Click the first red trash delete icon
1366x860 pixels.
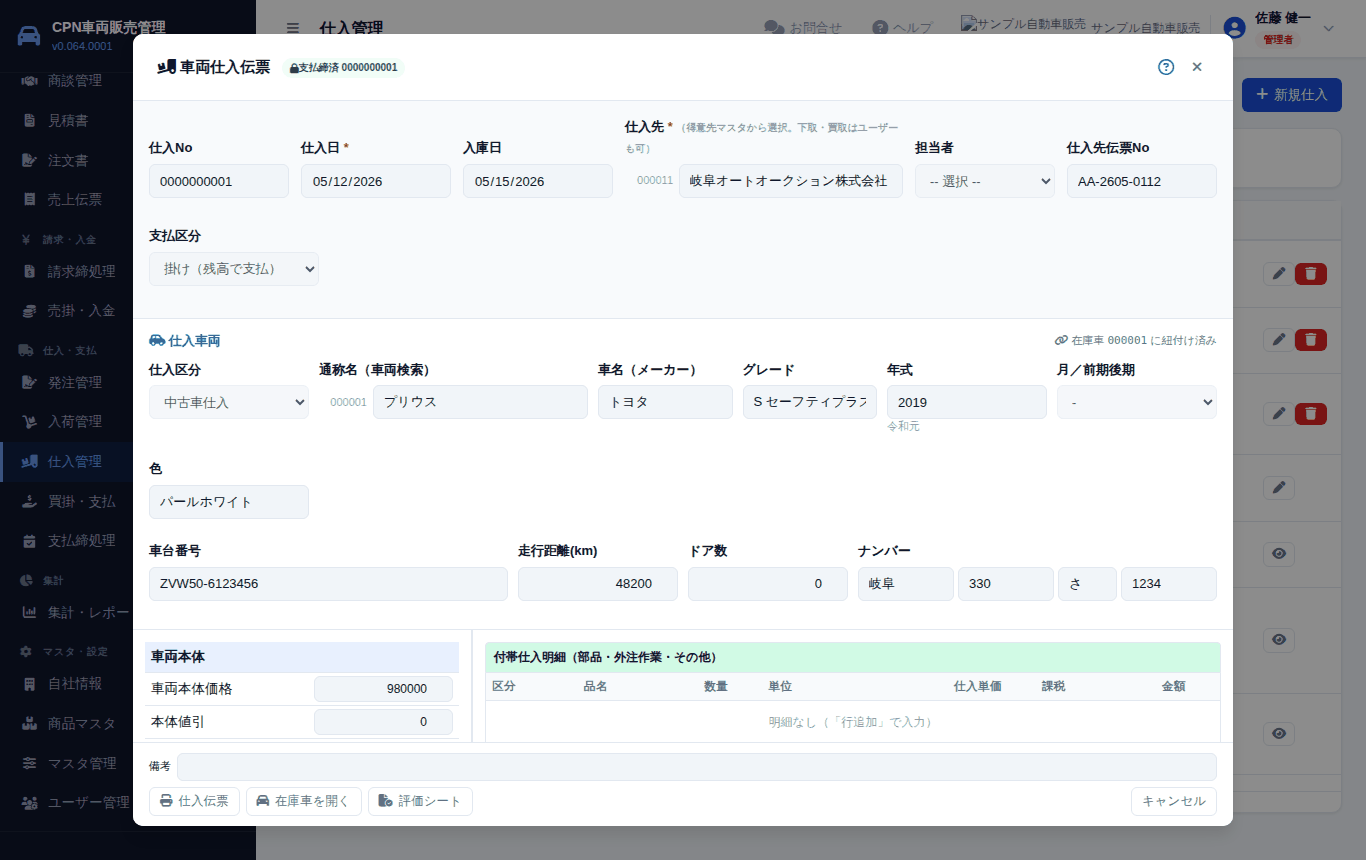[x=1311, y=274]
